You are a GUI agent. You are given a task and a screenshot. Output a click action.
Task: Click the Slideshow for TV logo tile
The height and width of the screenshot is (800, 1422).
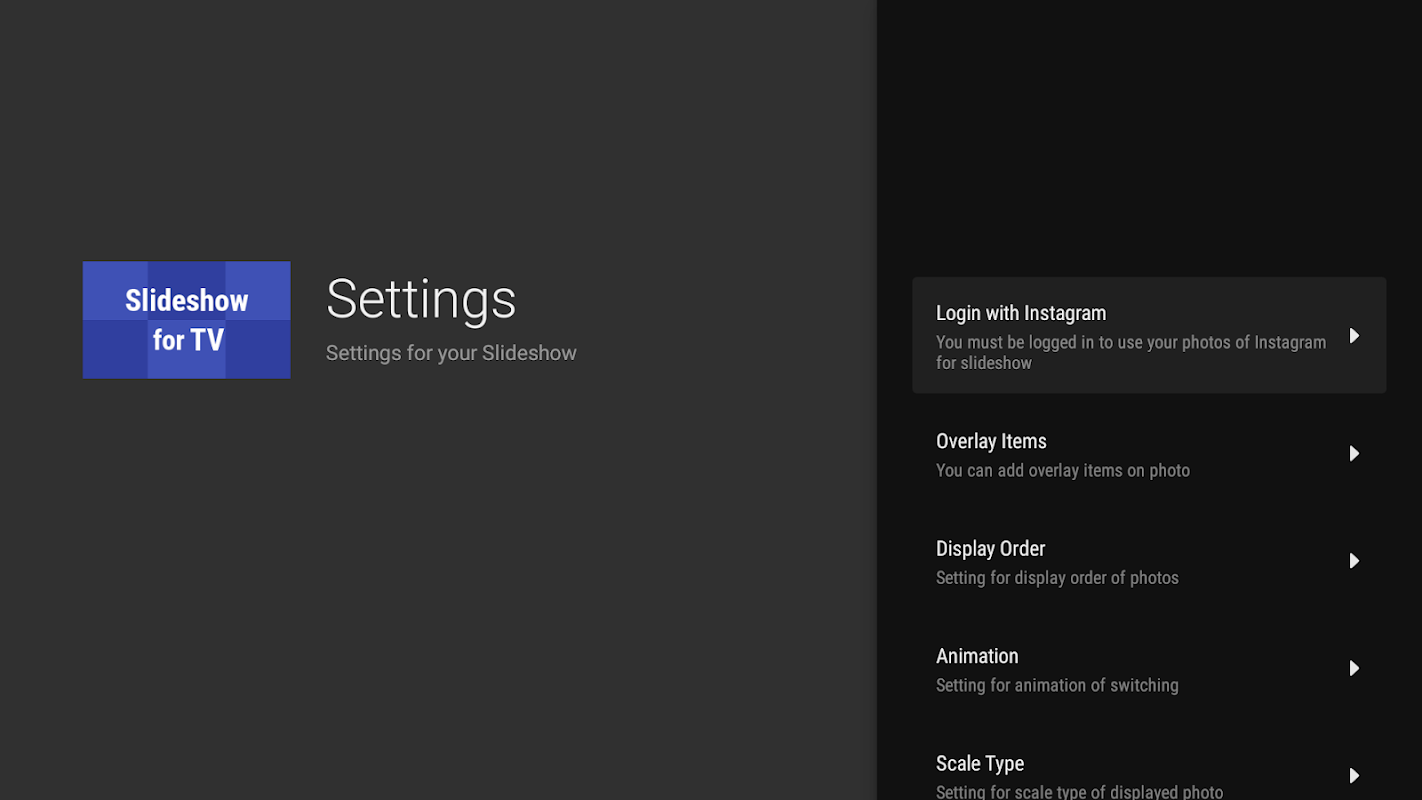(x=186, y=320)
